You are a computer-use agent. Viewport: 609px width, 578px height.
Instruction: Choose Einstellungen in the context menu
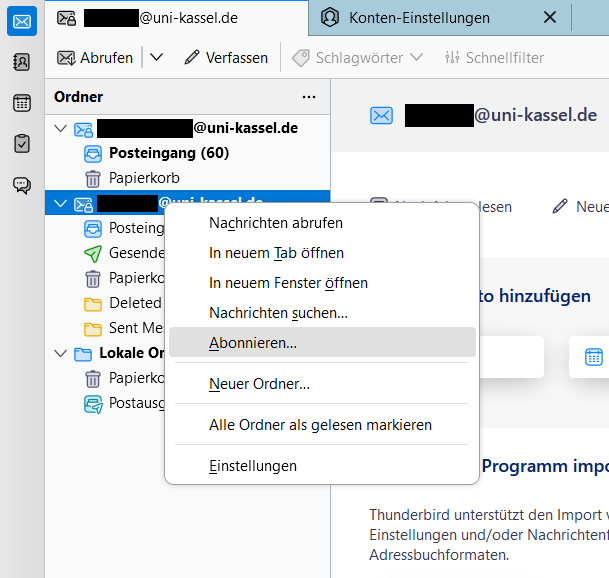tap(322, 466)
